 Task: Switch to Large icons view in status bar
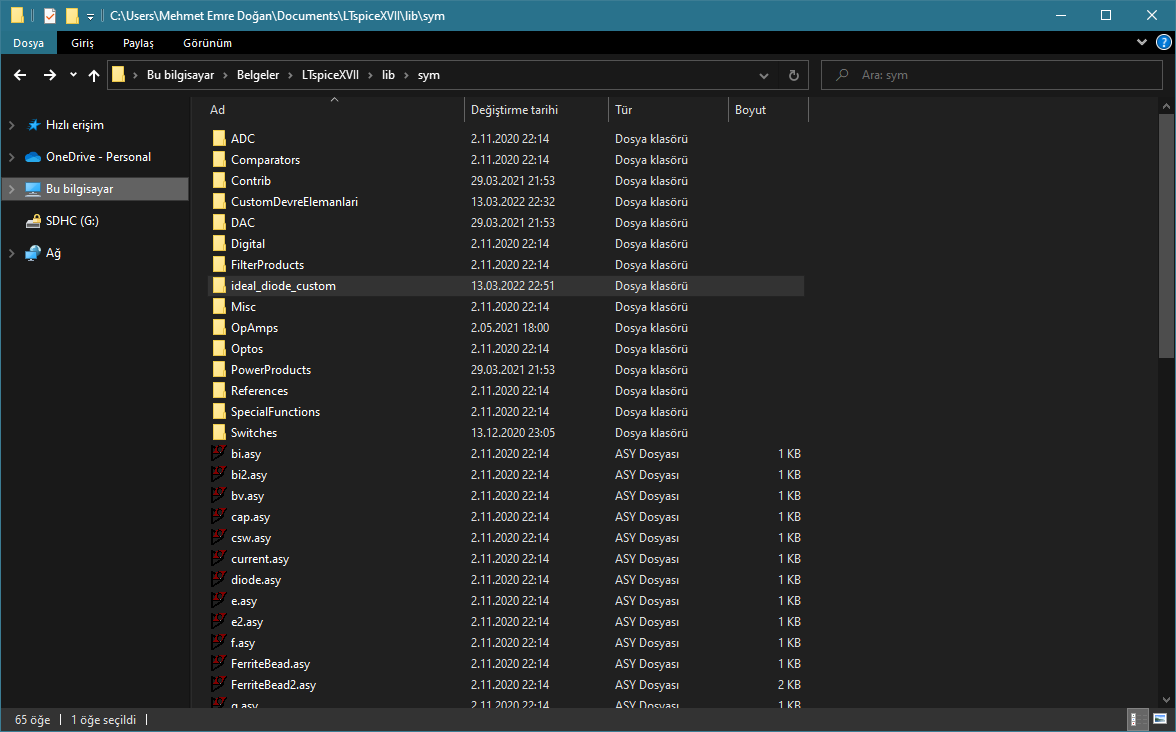pos(1160,720)
